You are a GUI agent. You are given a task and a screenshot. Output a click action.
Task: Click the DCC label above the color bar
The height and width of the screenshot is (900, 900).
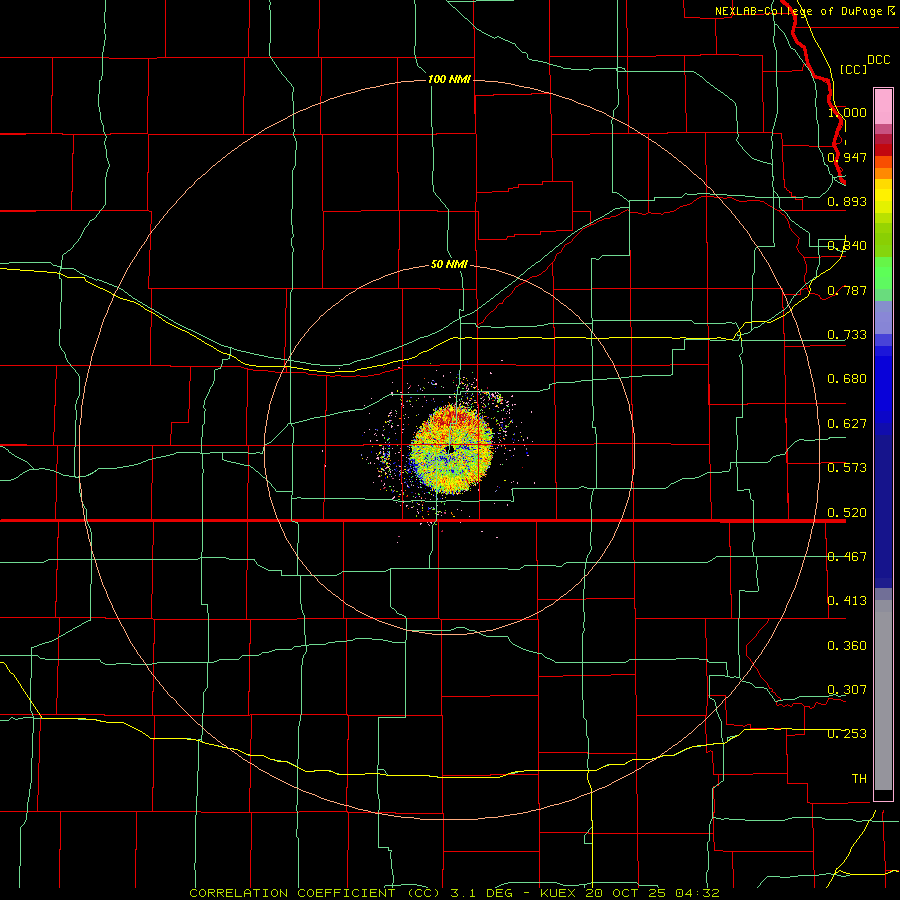[x=878, y=60]
